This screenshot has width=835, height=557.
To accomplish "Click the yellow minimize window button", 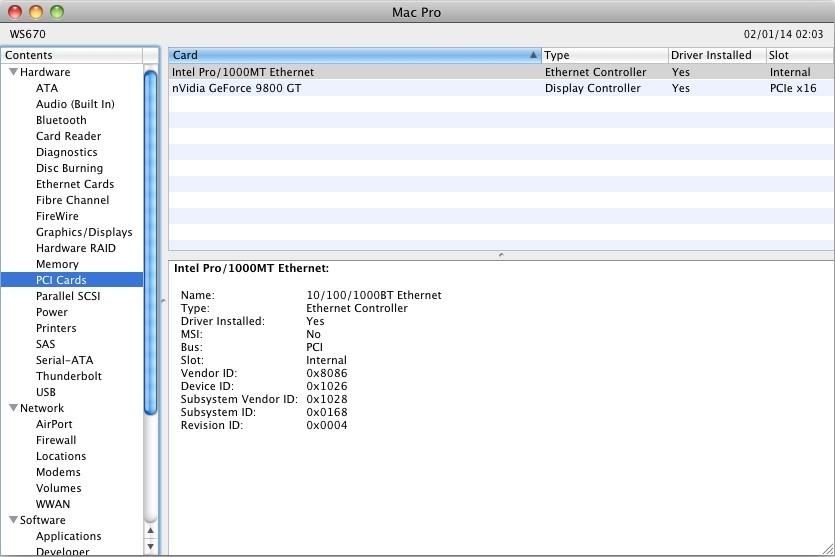I will (36, 12).
